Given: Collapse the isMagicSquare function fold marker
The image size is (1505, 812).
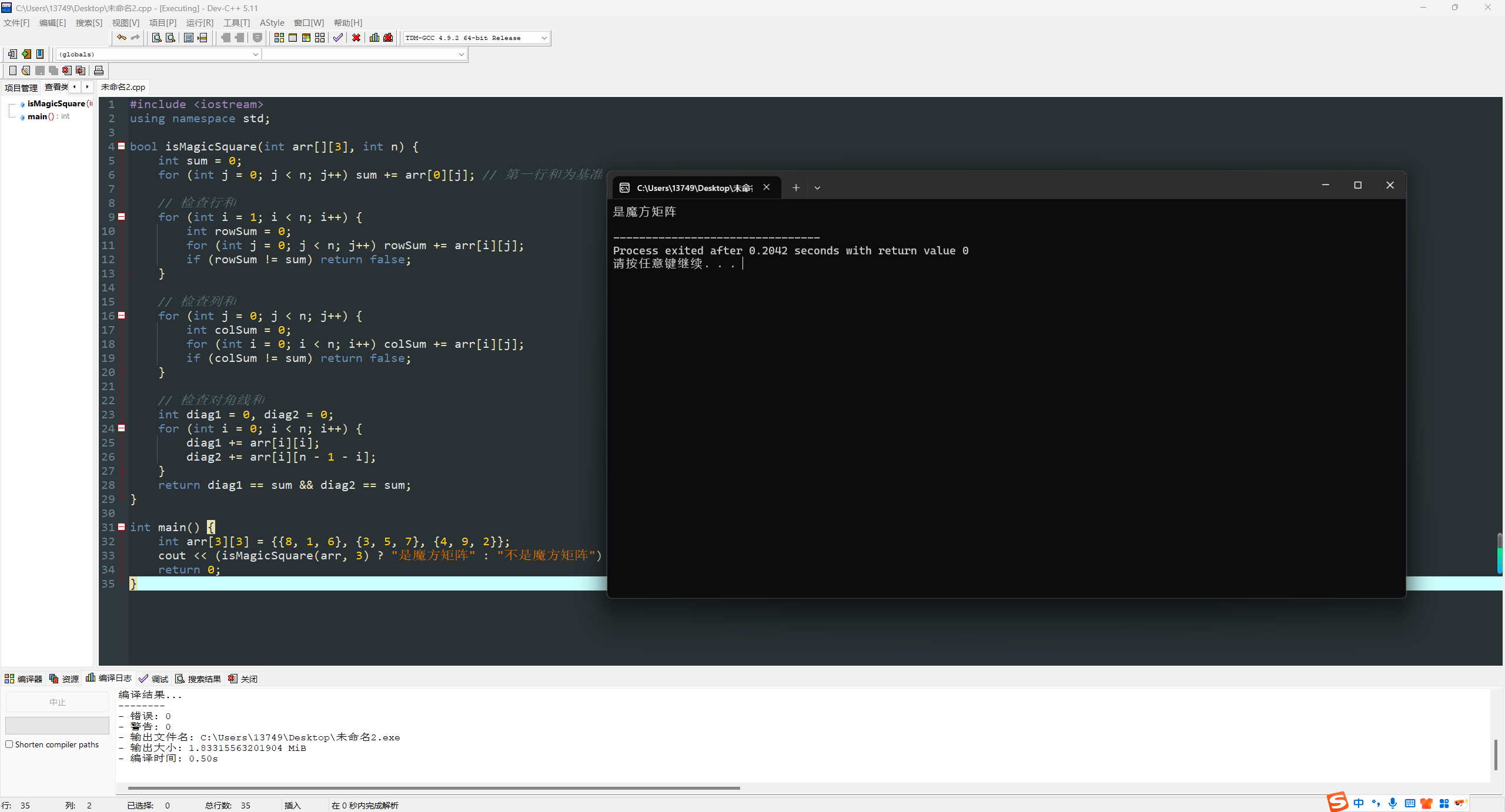Looking at the screenshot, I should [x=122, y=146].
